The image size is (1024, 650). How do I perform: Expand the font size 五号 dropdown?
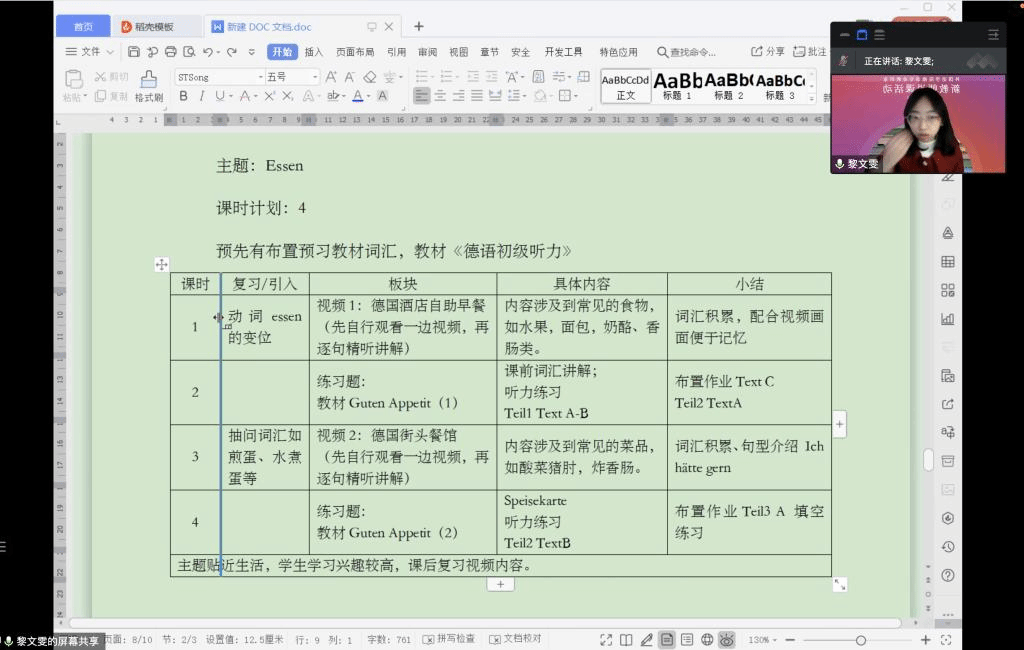click(315, 77)
